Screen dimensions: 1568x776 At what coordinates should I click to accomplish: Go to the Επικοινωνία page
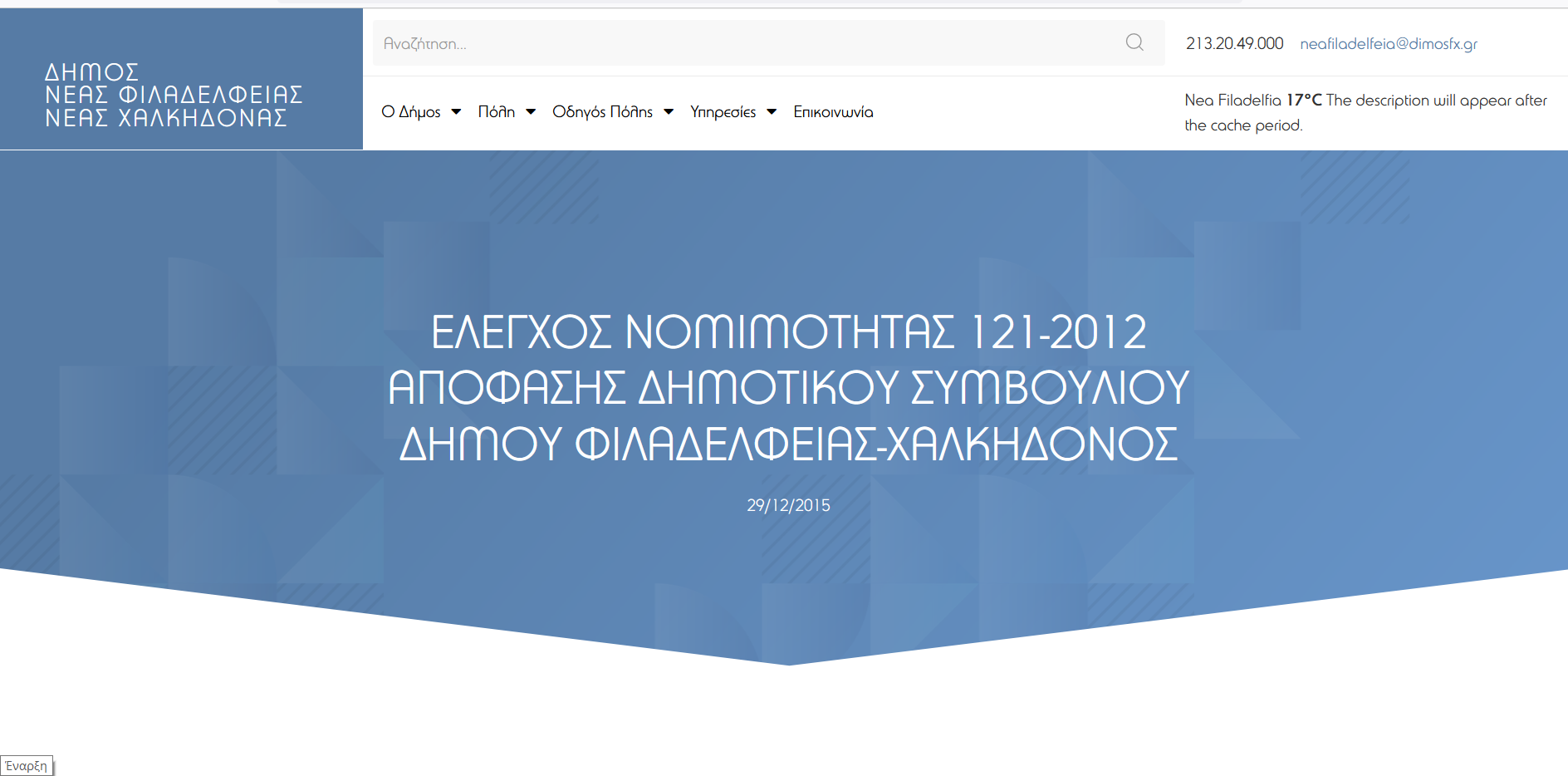click(x=833, y=112)
